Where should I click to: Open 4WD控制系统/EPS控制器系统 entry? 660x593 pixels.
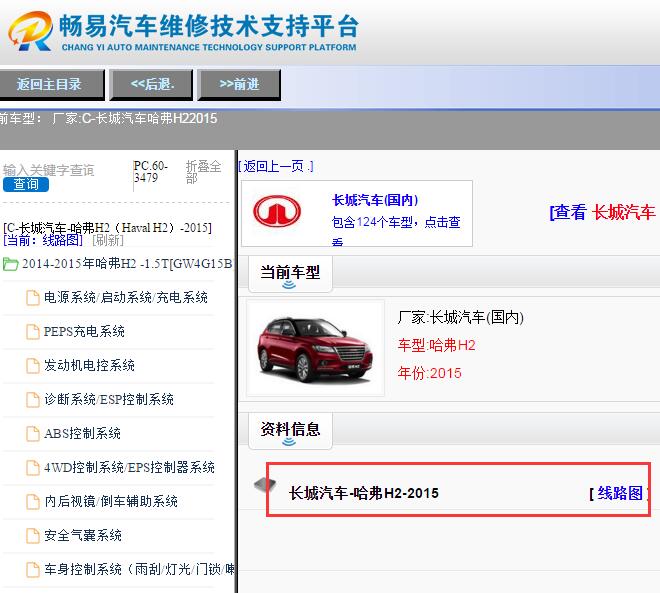(129, 468)
